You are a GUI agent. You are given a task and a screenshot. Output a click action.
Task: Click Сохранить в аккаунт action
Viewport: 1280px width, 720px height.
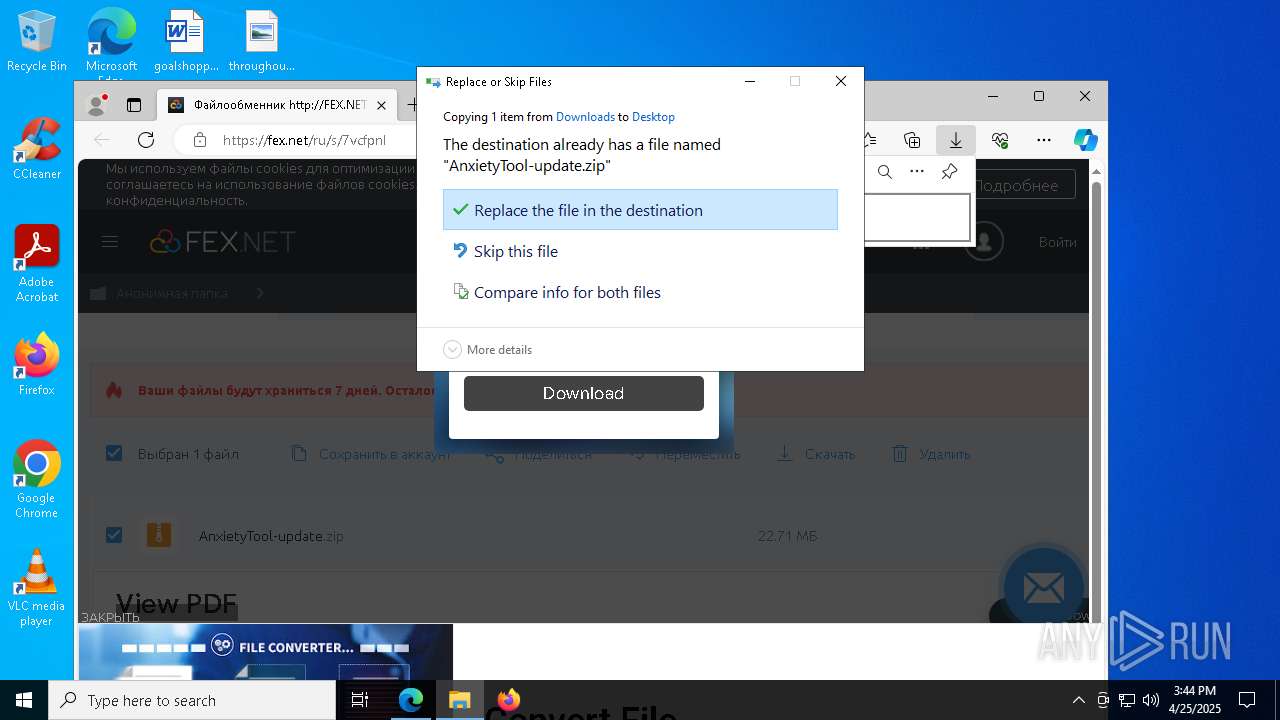pos(371,454)
